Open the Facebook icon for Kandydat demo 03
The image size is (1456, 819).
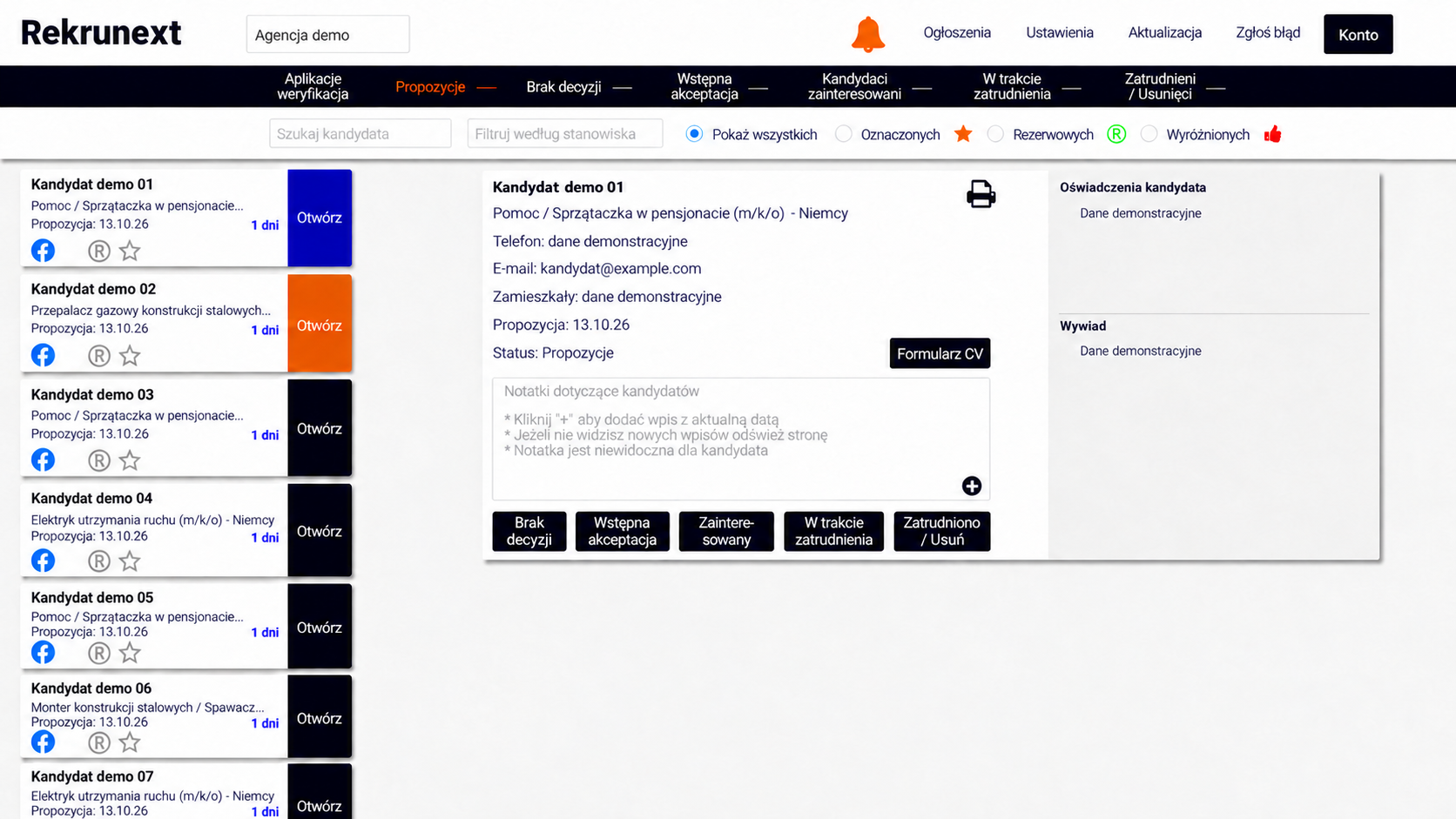pyautogui.click(x=43, y=460)
